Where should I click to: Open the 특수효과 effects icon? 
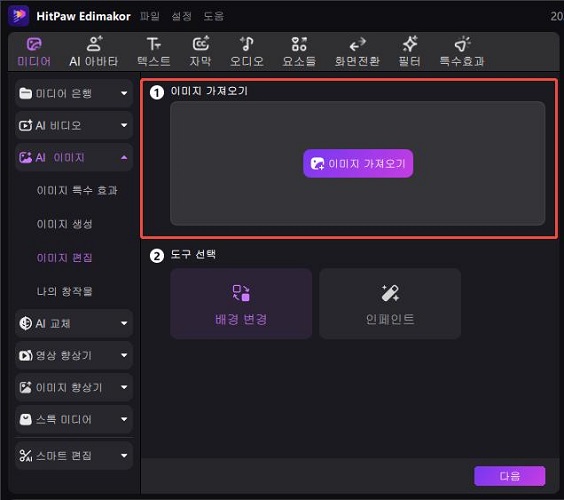[462, 44]
